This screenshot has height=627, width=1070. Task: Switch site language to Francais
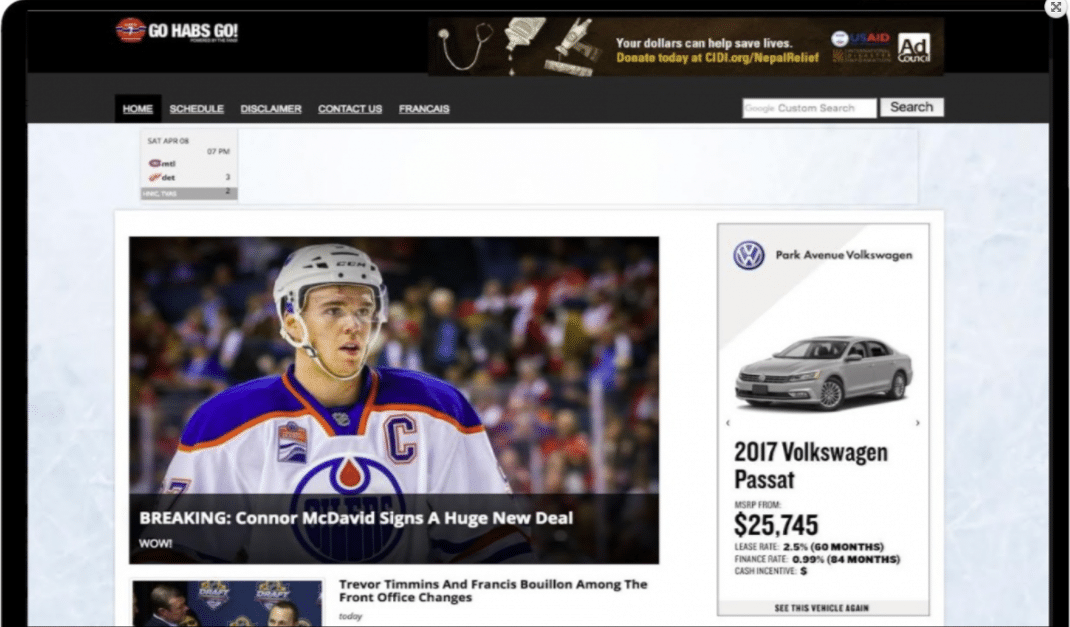(x=424, y=109)
